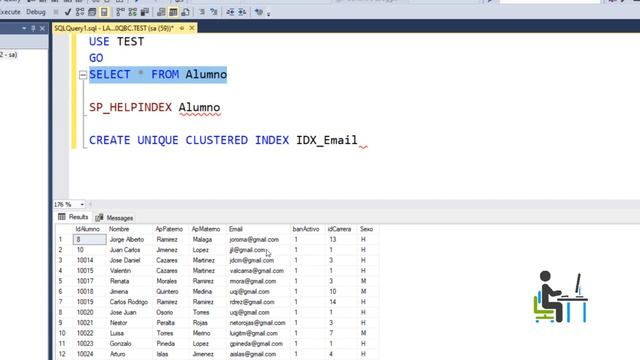Decrease indent of selected lines
The image size is (640, 360).
(x=230, y=12)
